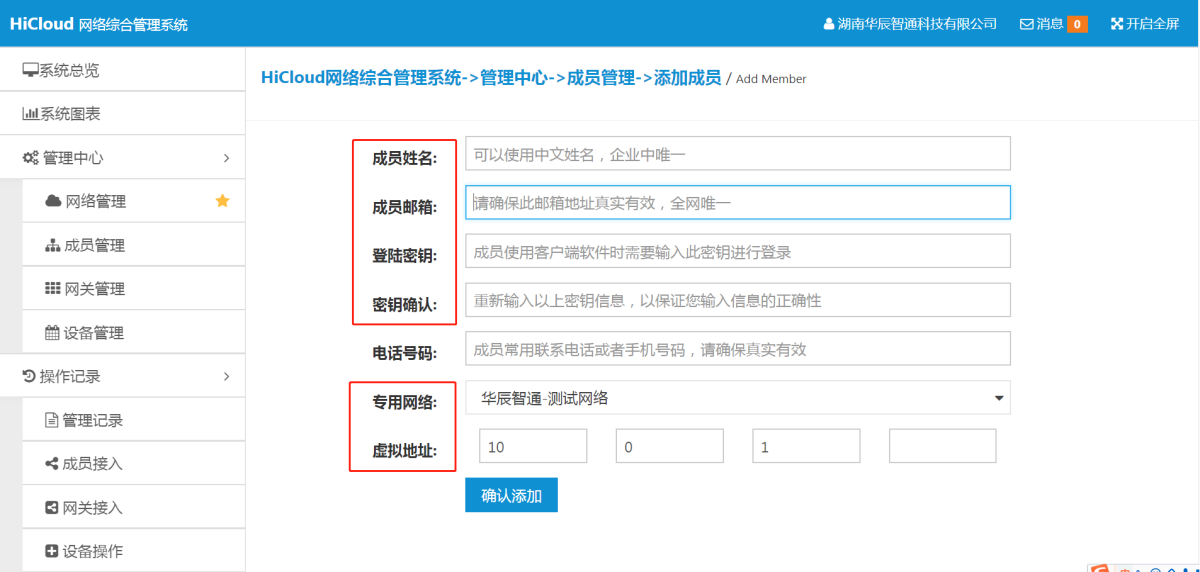Click the yellow star next to 网络管理
This screenshot has height=572, width=1200.
point(222,201)
